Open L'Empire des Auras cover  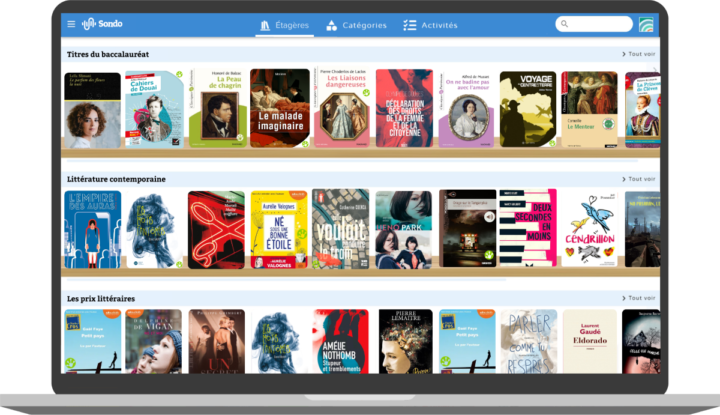tap(93, 230)
